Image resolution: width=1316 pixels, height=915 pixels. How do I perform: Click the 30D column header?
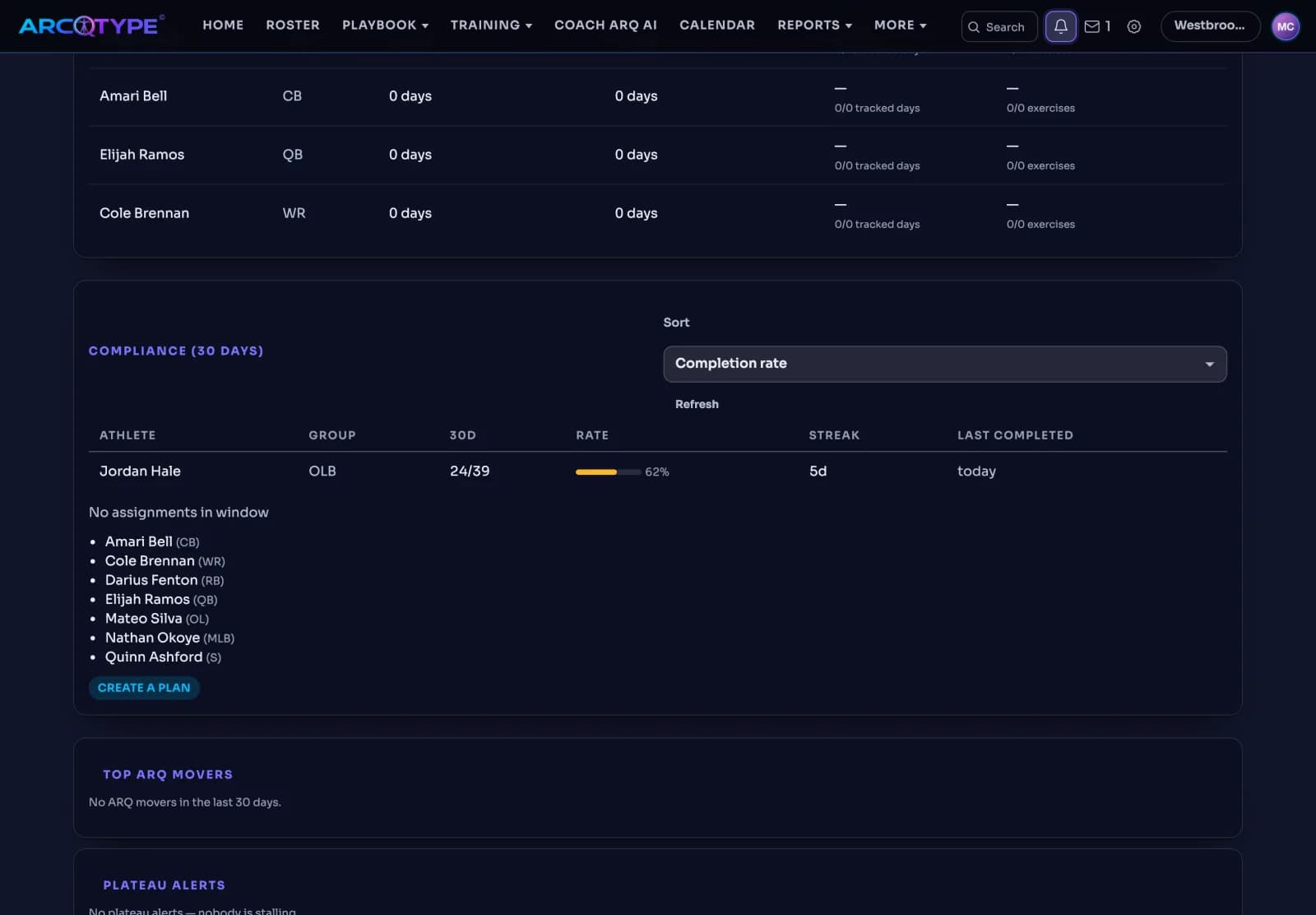coord(463,435)
